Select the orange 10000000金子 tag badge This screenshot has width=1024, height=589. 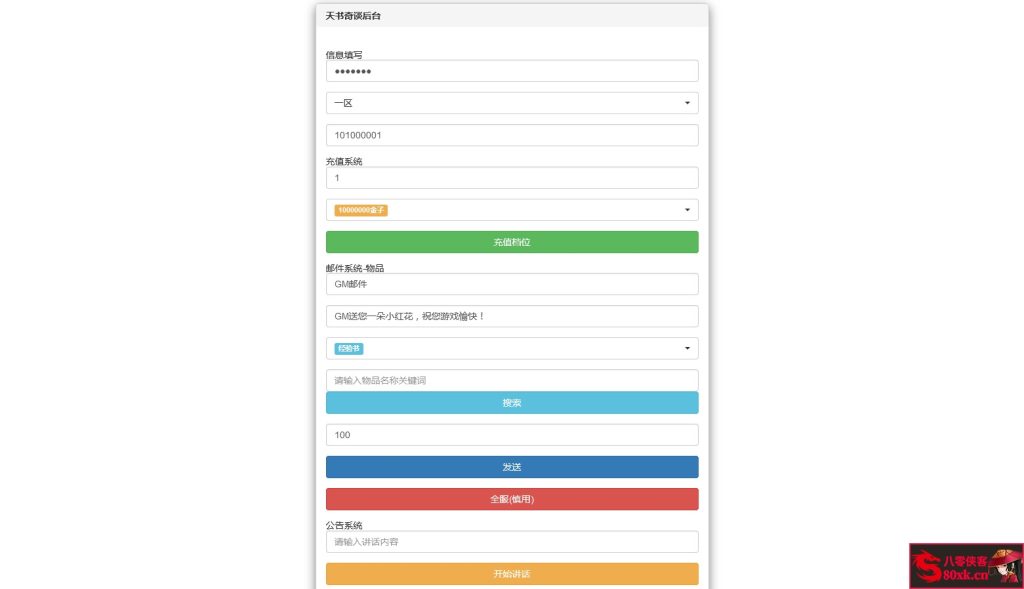pos(359,210)
